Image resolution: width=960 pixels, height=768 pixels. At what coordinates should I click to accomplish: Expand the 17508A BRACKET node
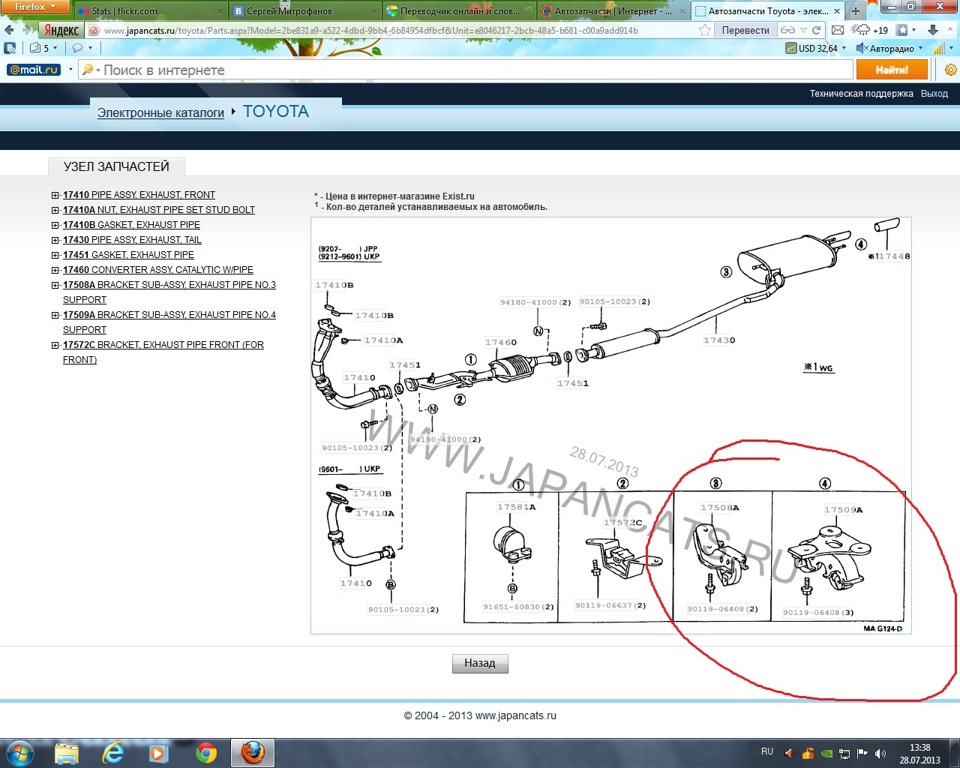(x=55, y=285)
